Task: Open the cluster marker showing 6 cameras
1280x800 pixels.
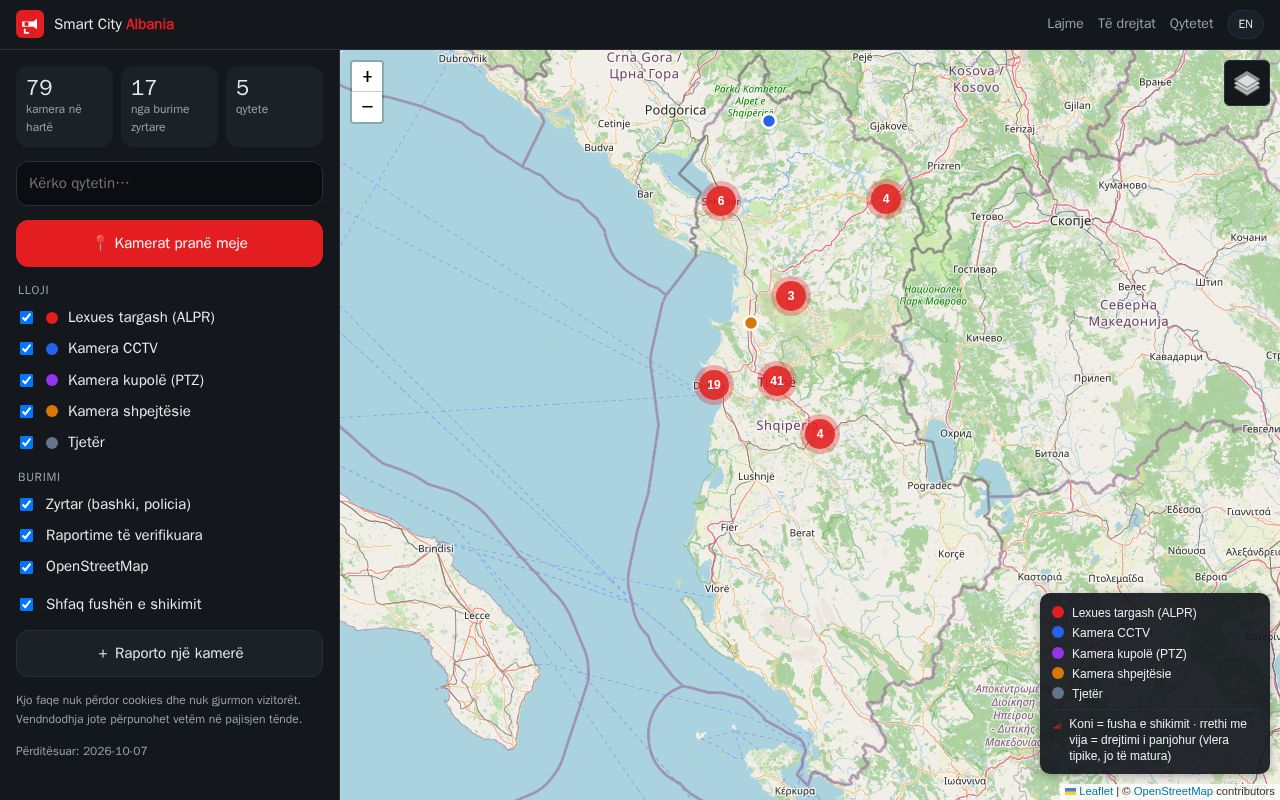Action: (x=720, y=200)
